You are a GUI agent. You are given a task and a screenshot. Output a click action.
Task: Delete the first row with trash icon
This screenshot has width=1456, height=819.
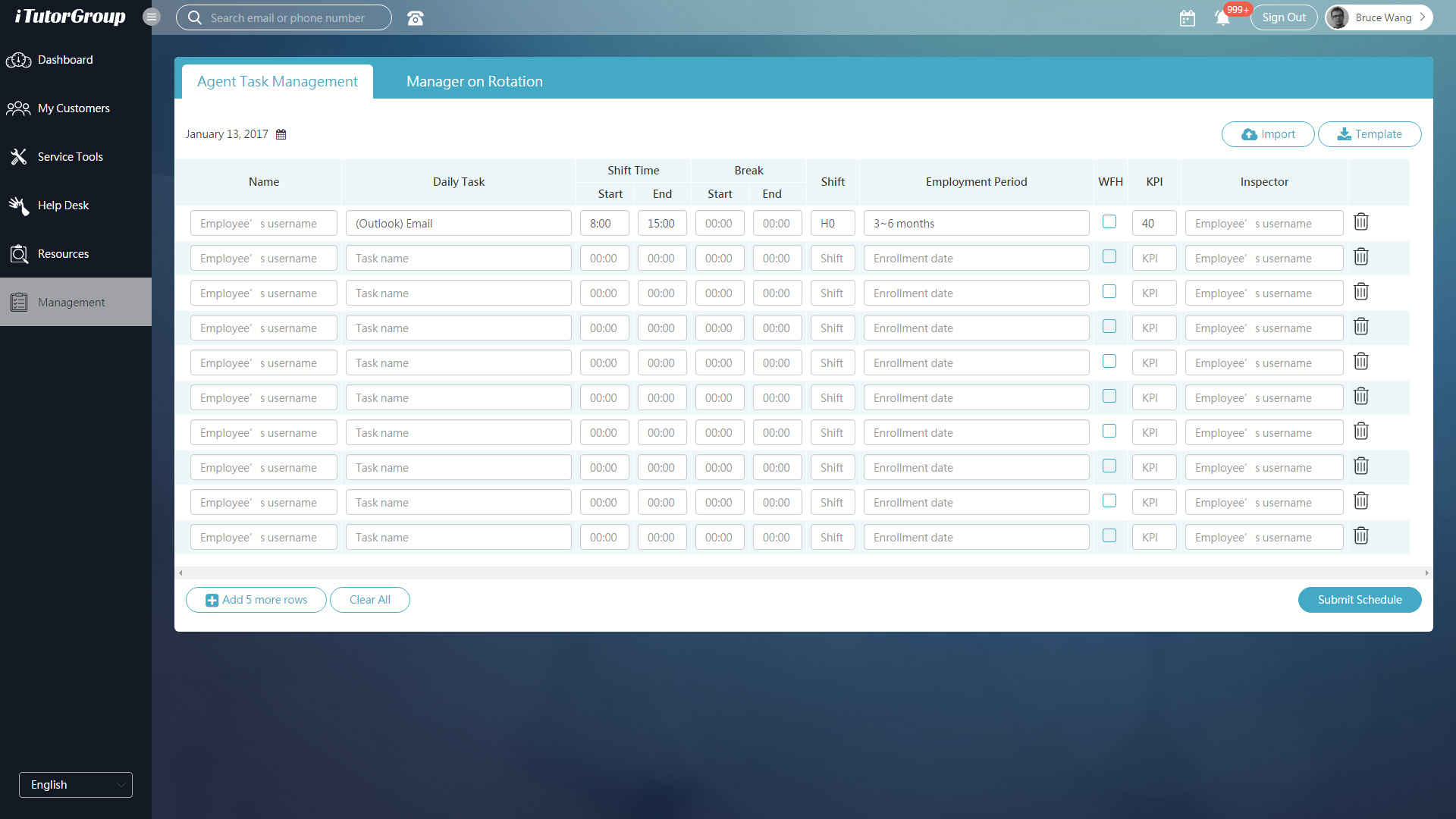tap(1361, 222)
